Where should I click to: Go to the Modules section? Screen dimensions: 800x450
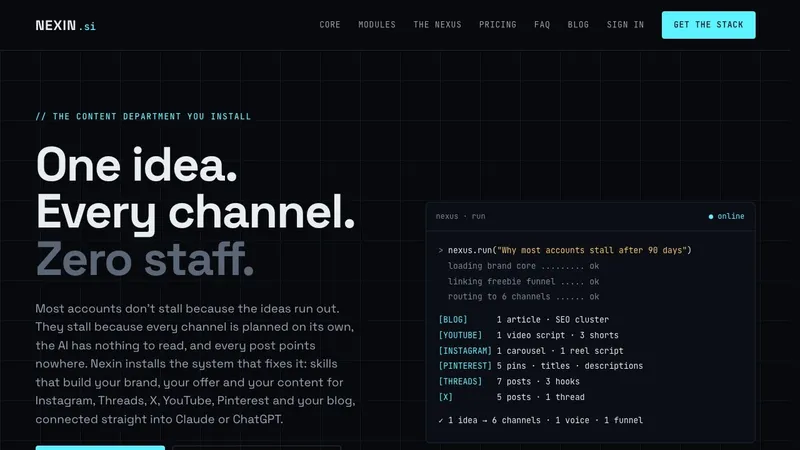377,24
